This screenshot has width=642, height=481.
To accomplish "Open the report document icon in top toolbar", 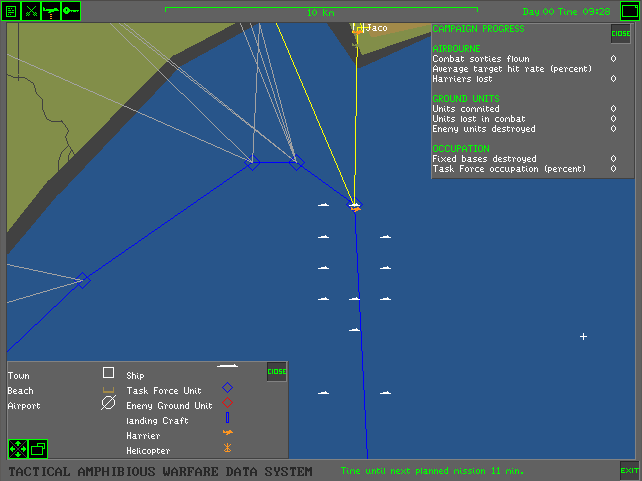I will click(x=12, y=10).
